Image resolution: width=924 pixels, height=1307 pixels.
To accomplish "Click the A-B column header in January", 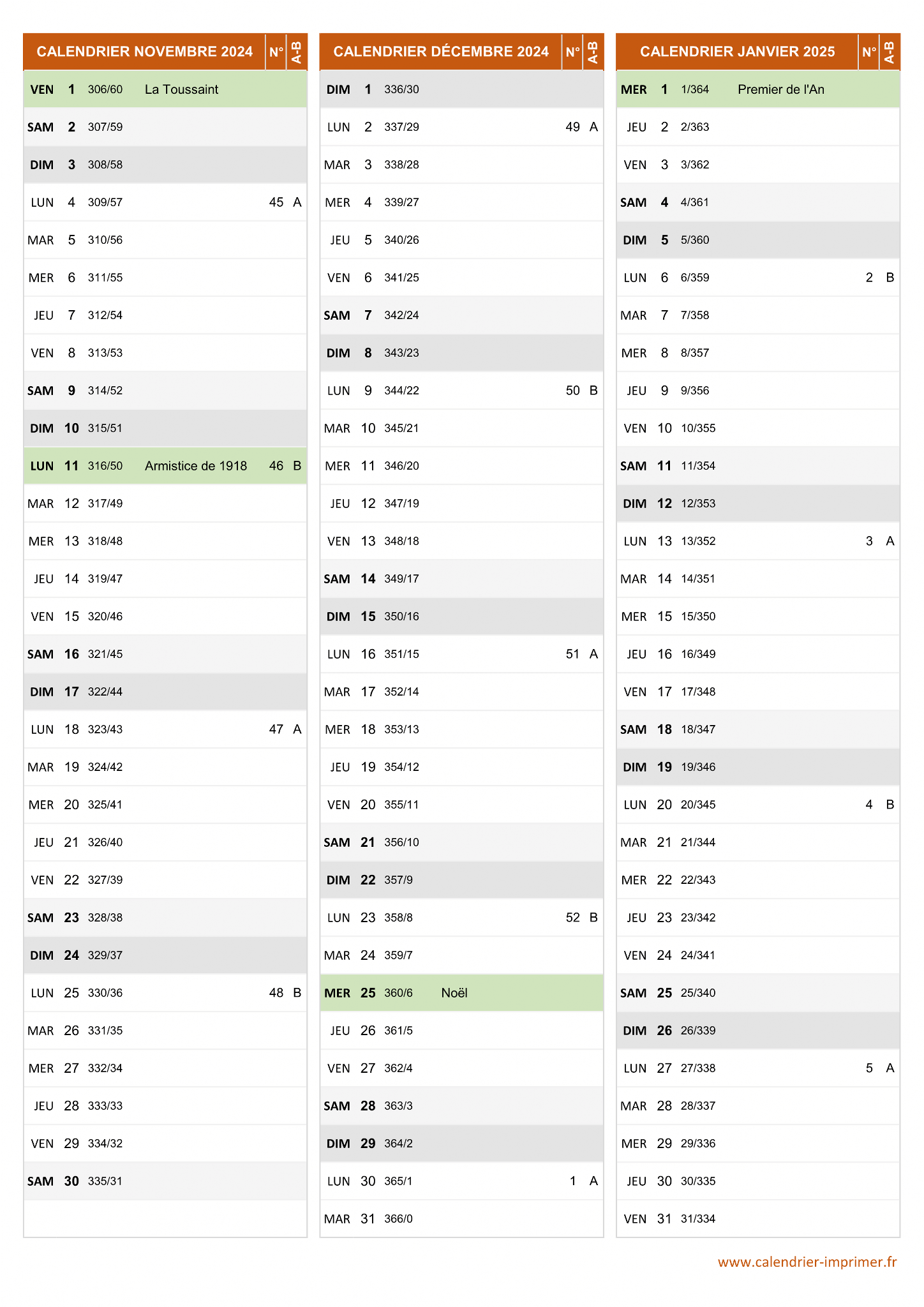I will tap(890, 52).
